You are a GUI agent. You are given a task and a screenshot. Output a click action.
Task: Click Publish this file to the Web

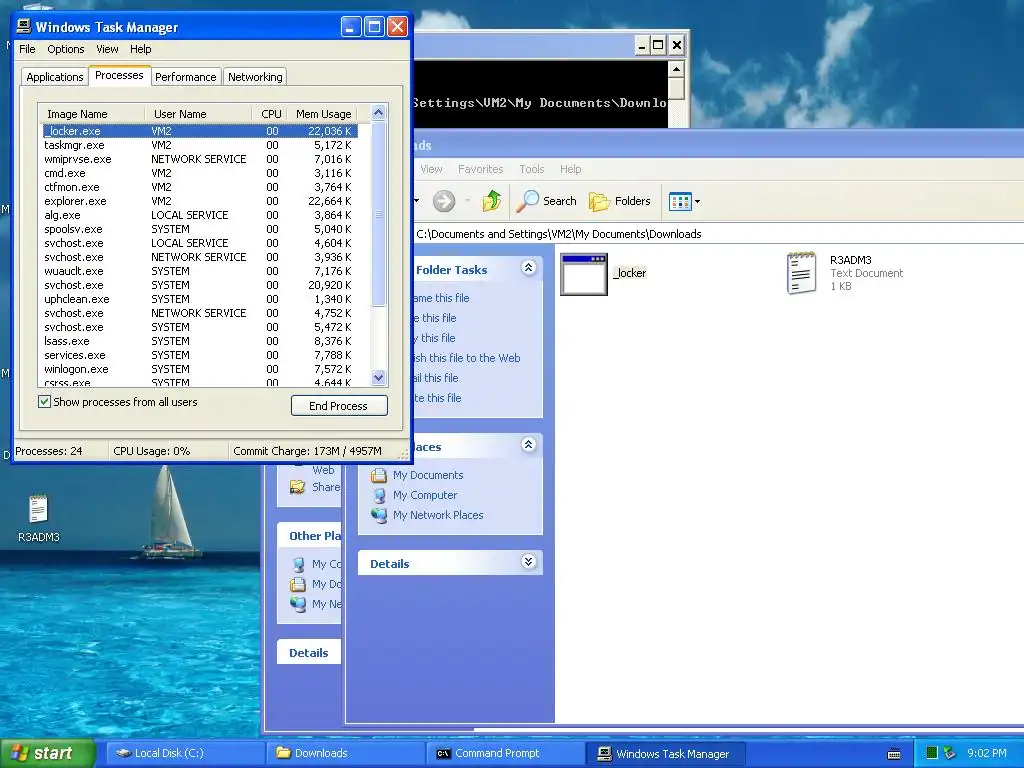click(x=467, y=358)
